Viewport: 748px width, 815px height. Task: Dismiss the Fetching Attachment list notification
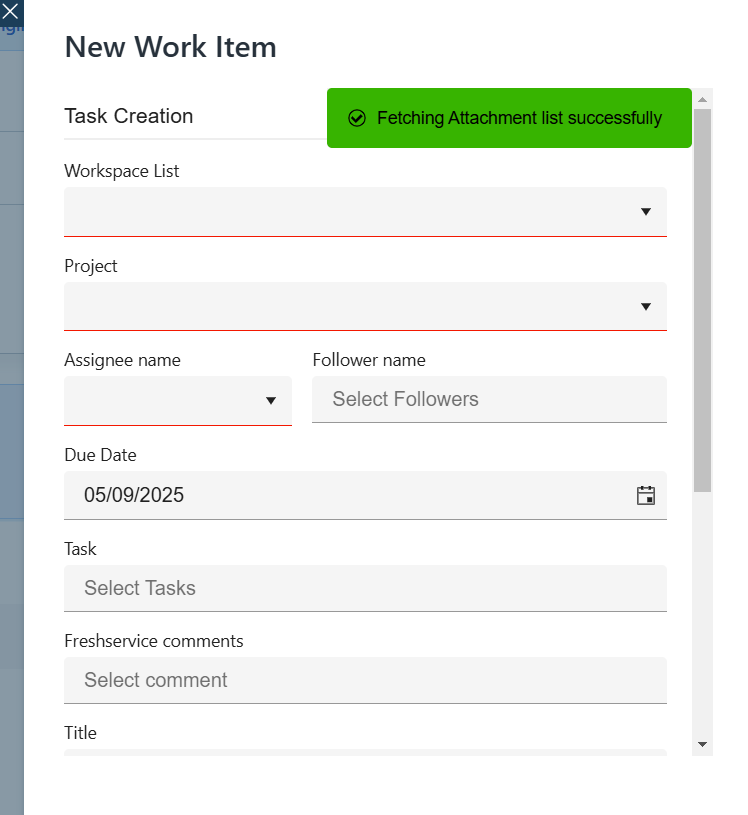tap(509, 118)
